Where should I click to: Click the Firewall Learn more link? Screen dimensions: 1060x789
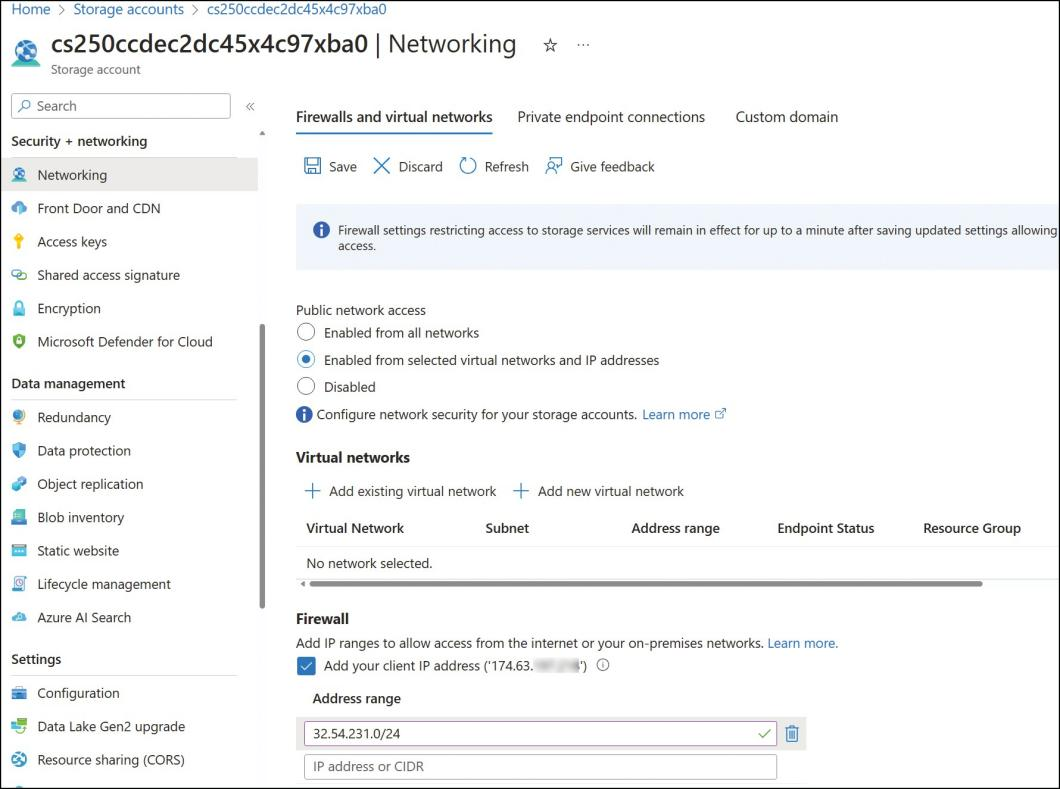802,643
